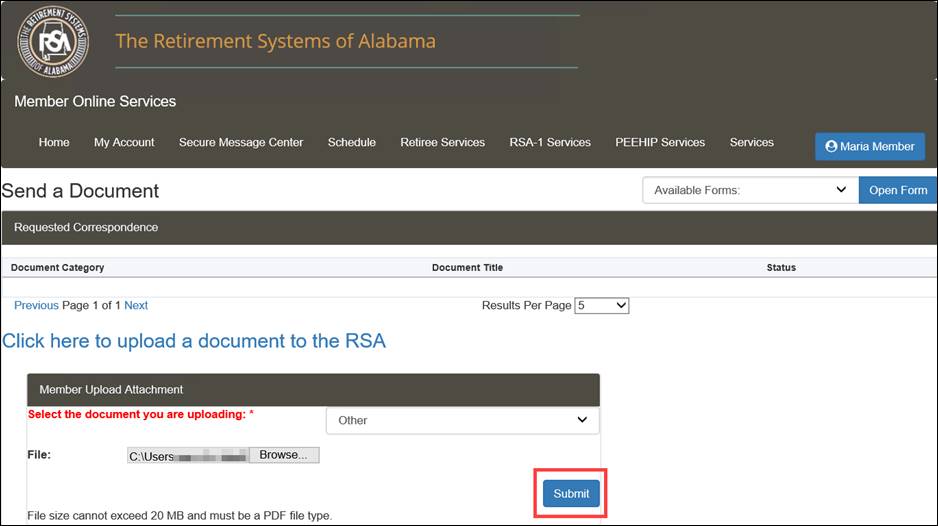Go to Next results page
Viewport: 938px width, 526px height.
tap(136, 305)
